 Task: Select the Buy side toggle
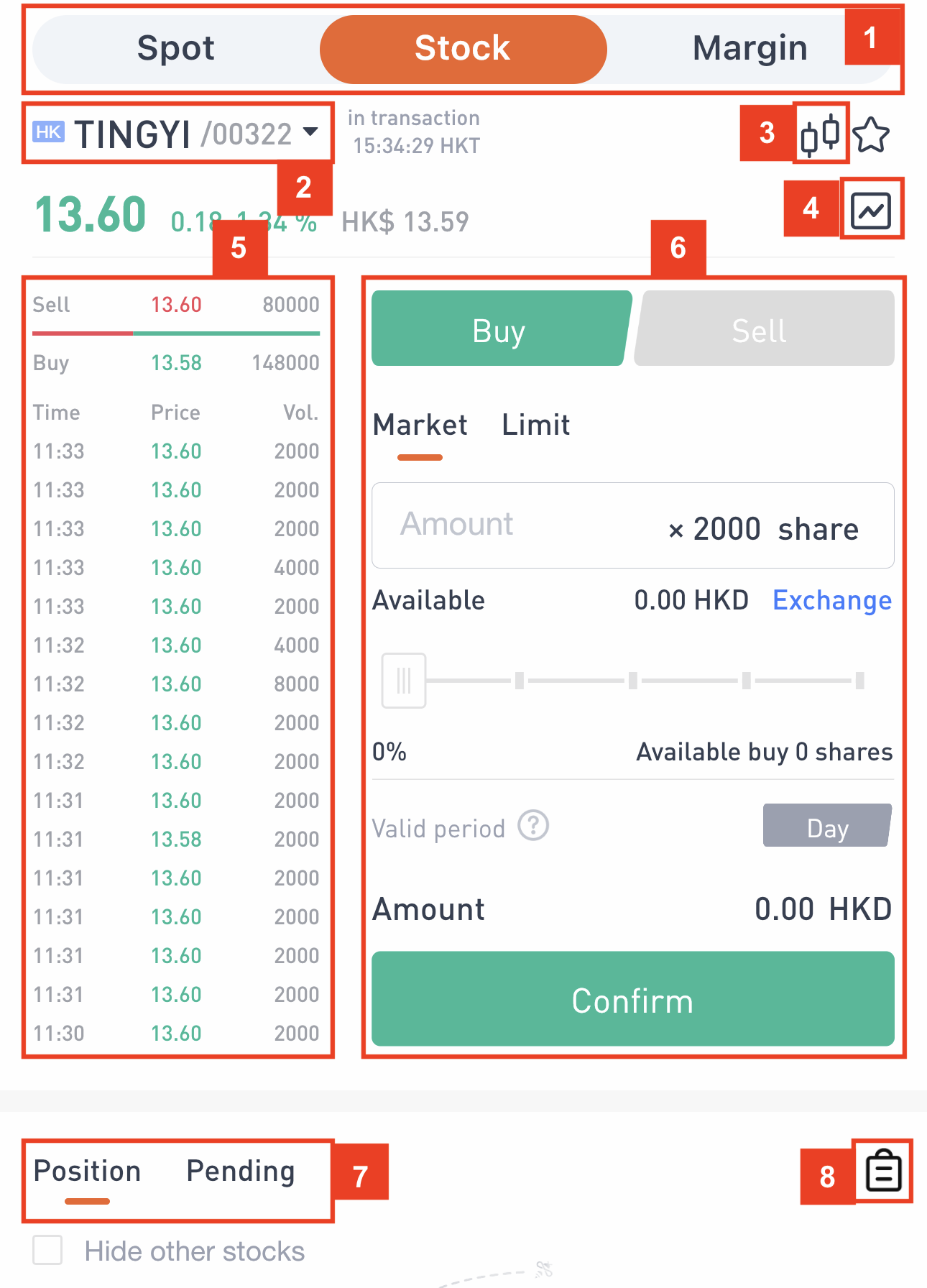[501, 328]
